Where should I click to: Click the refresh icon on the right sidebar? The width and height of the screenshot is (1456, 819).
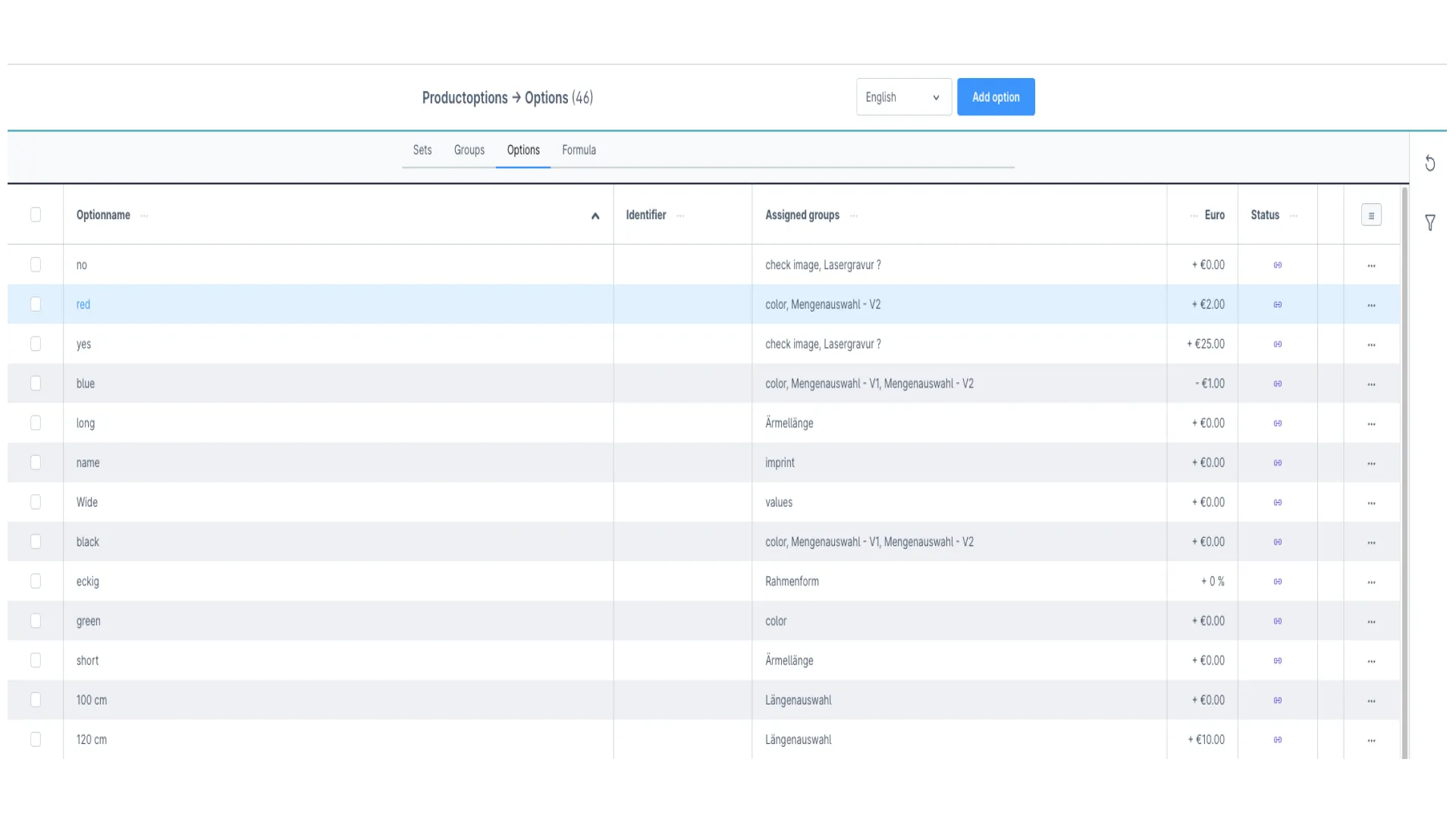point(1430,163)
